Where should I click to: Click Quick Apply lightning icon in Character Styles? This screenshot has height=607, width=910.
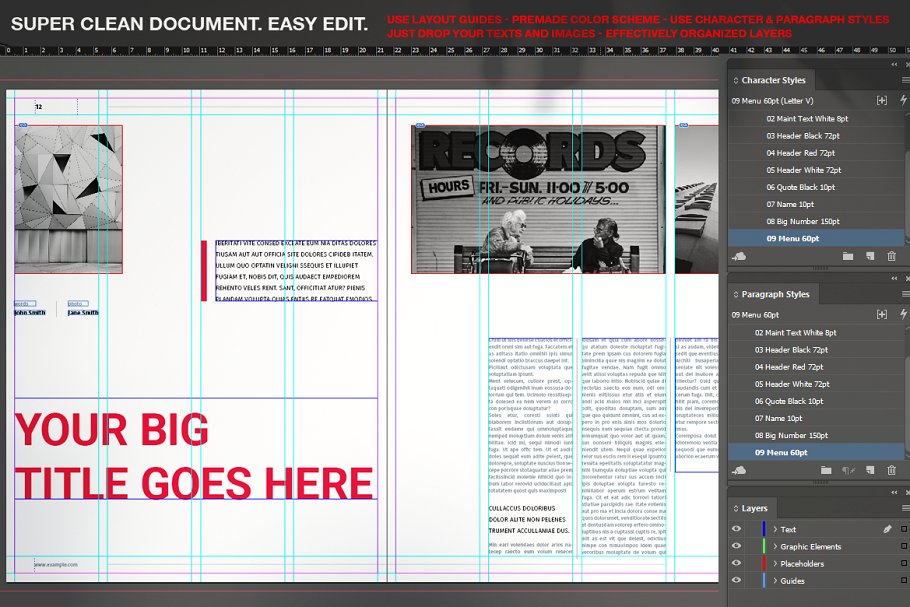click(x=903, y=100)
